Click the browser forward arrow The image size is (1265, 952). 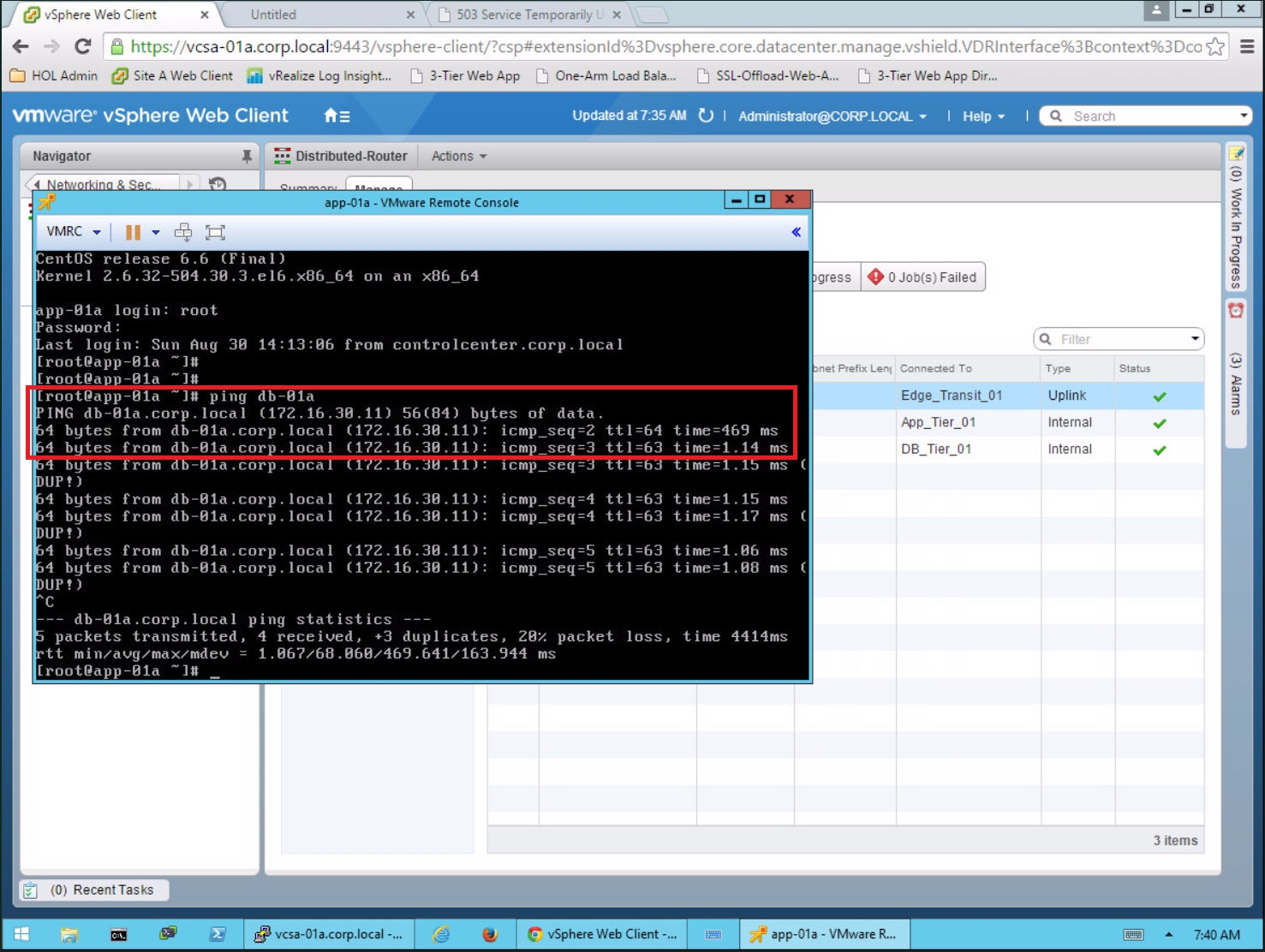(51, 46)
